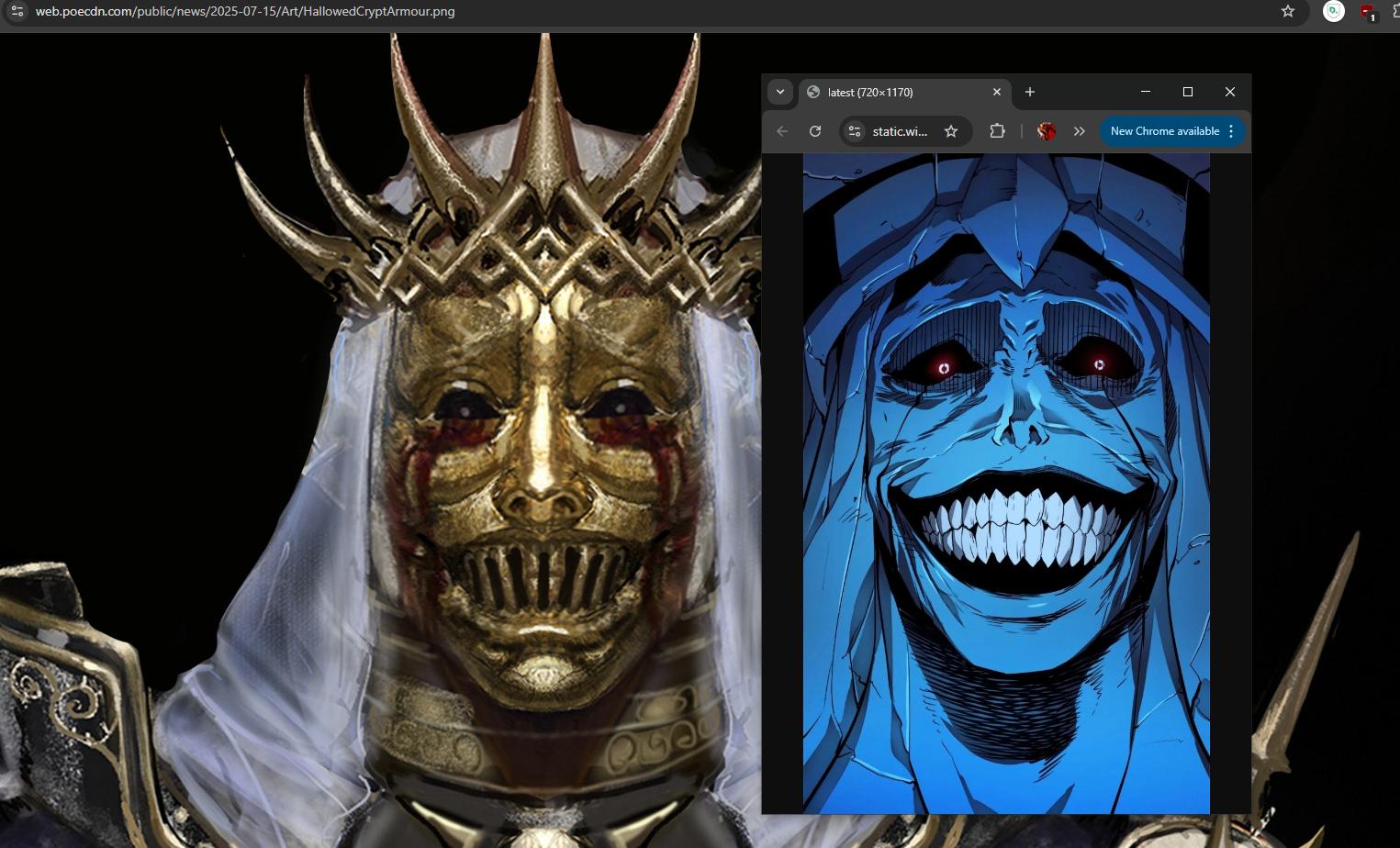Click the site info icon beside web.poecdn.com URL
This screenshot has height=848, width=1400.
pyautogui.click(x=17, y=11)
